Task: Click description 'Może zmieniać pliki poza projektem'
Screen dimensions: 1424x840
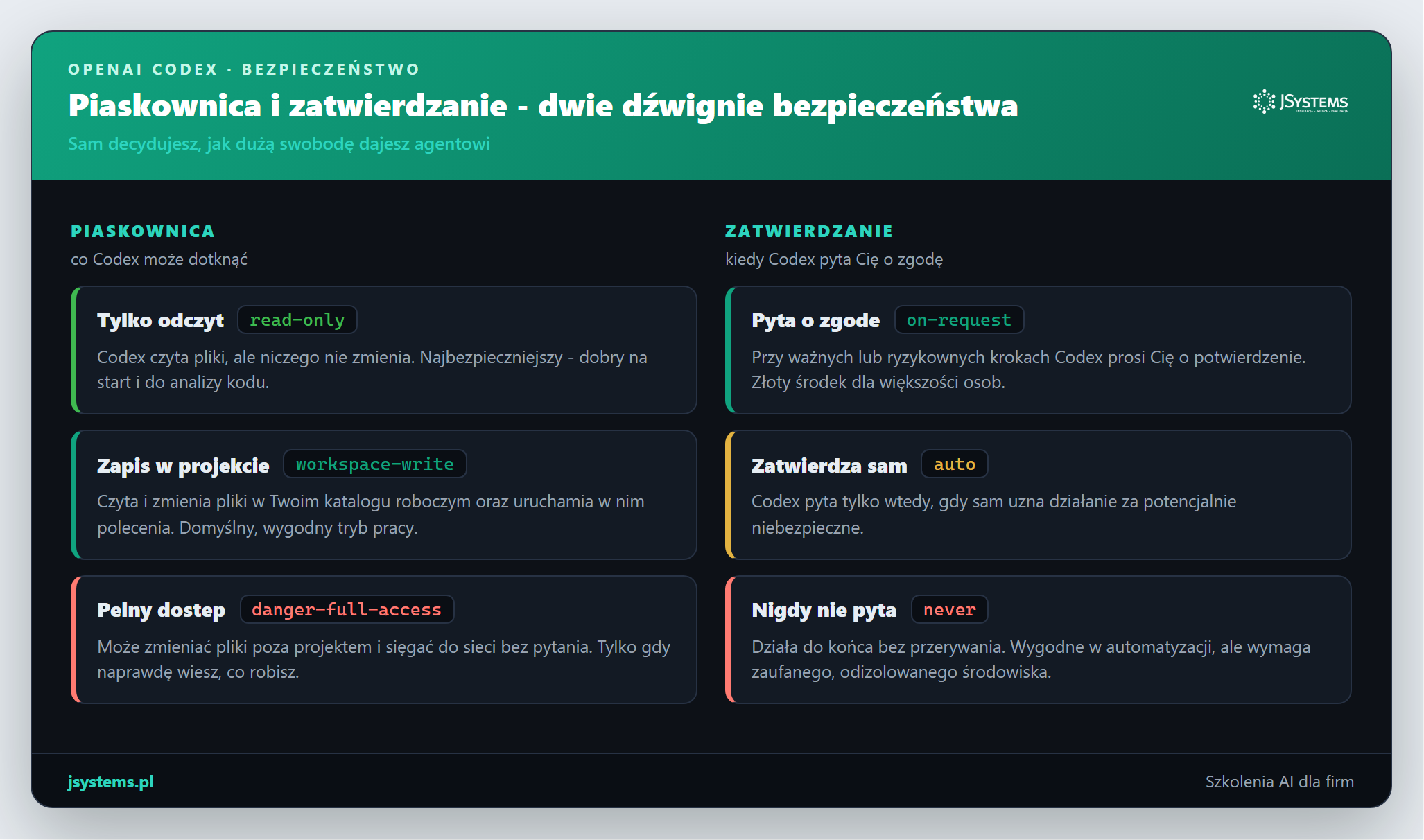Action: coord(384,659)
